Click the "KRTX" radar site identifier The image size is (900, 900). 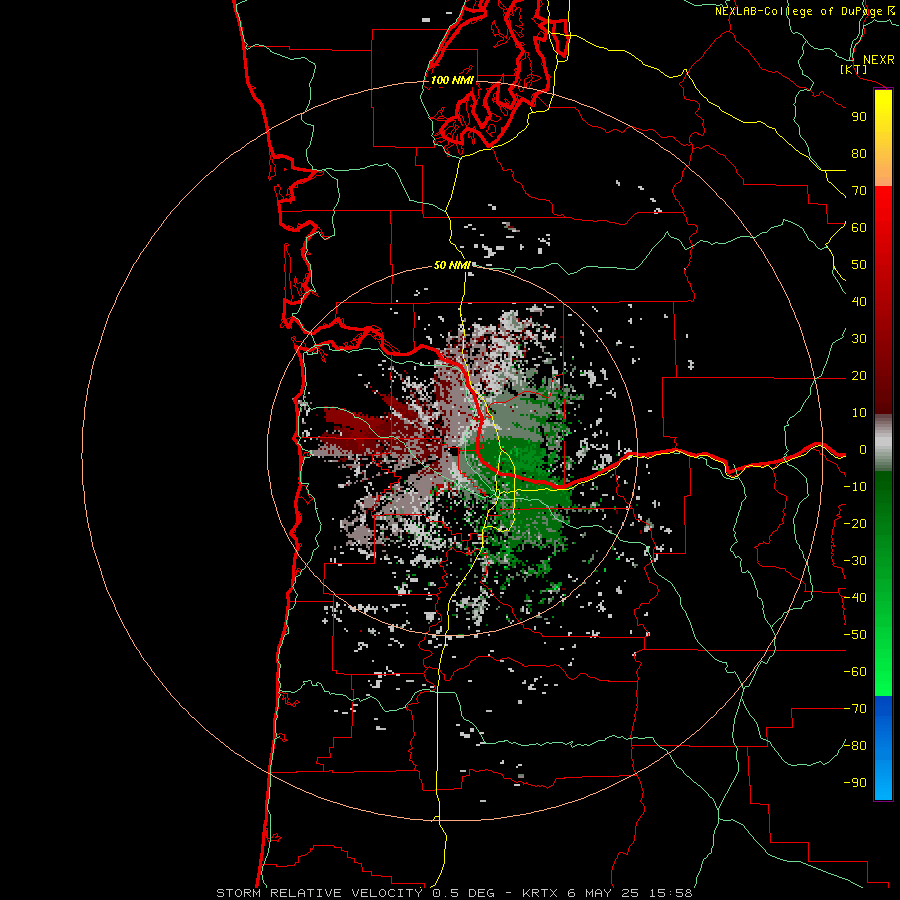pos(540,893)
